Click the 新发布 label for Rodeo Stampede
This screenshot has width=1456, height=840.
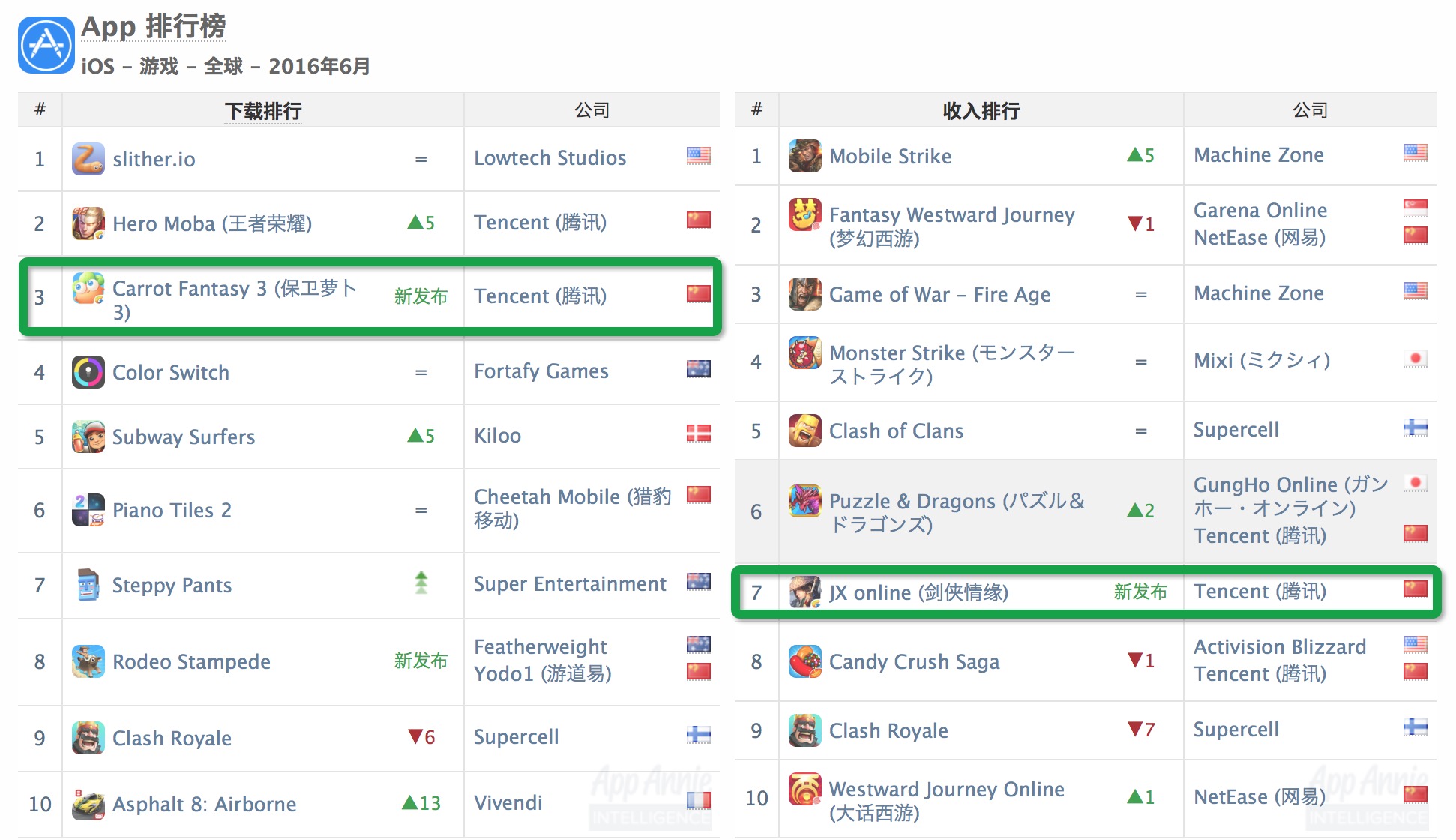pos(421,660)
